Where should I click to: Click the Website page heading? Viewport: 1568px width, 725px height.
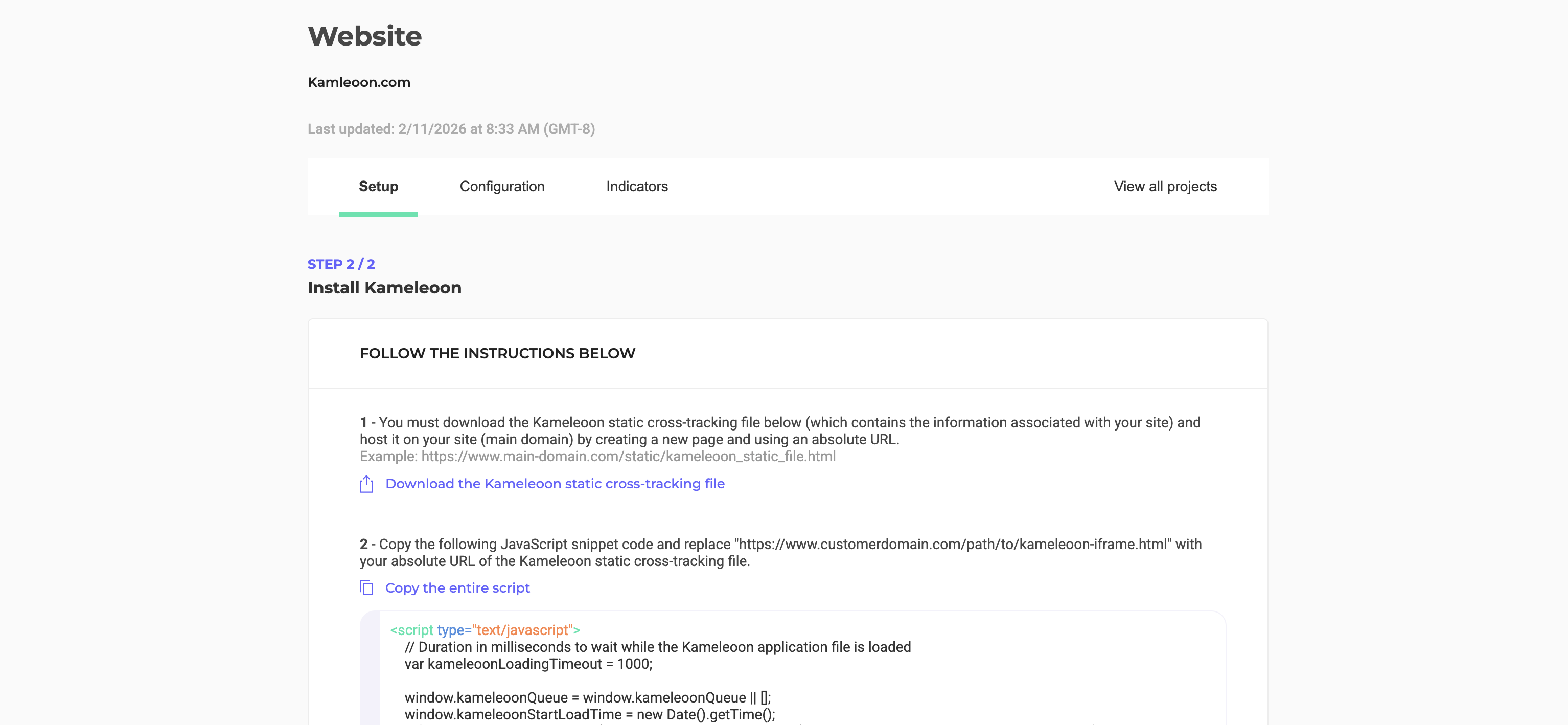coord(364,36)
